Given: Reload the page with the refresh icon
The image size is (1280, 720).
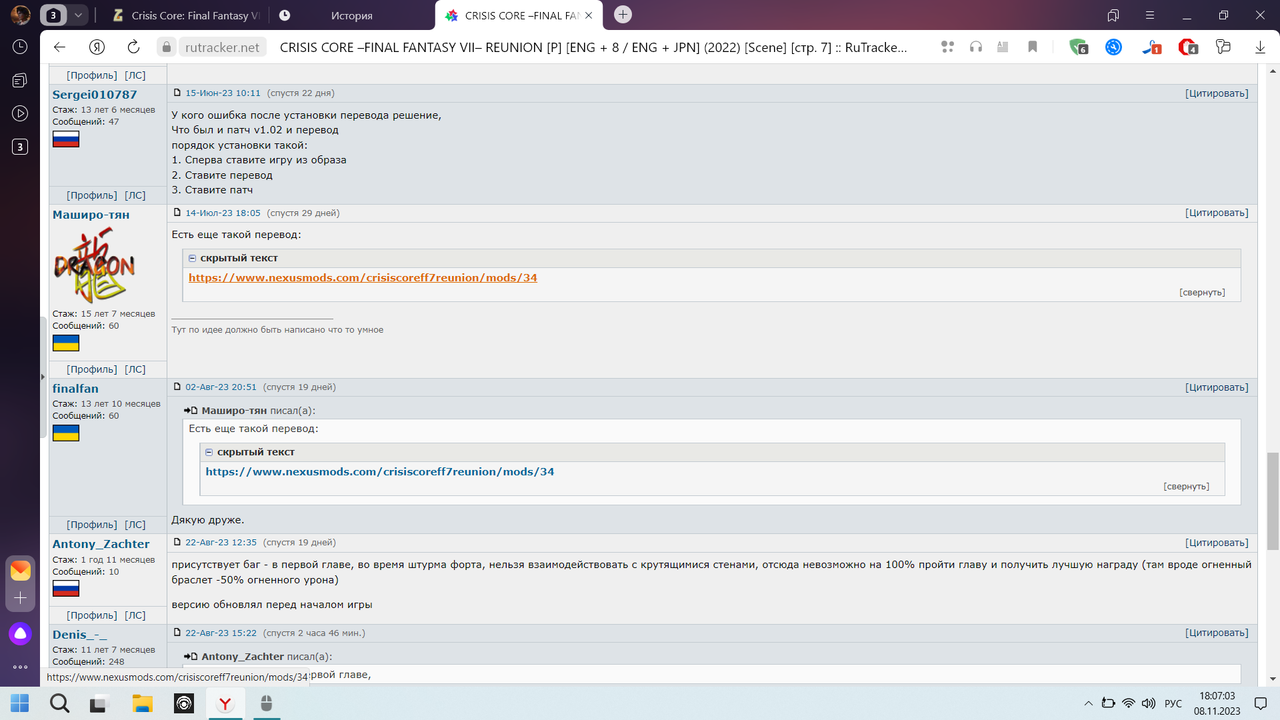Looking at the screenshot, I should [x=133, y=47].
